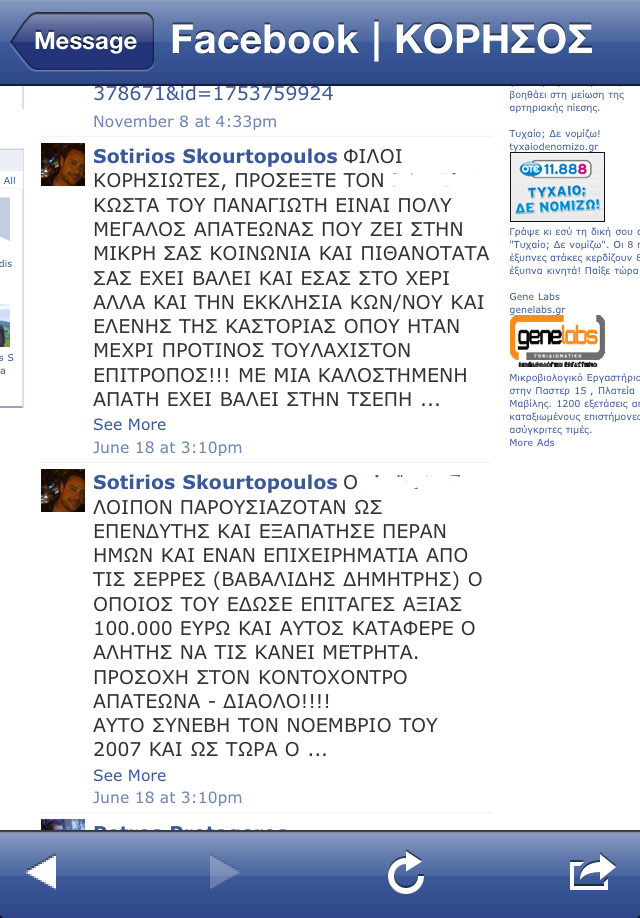Open first June 18 at 3:10pm timestamp
Viewport: 640px width, 918px height.
point(167,447)
